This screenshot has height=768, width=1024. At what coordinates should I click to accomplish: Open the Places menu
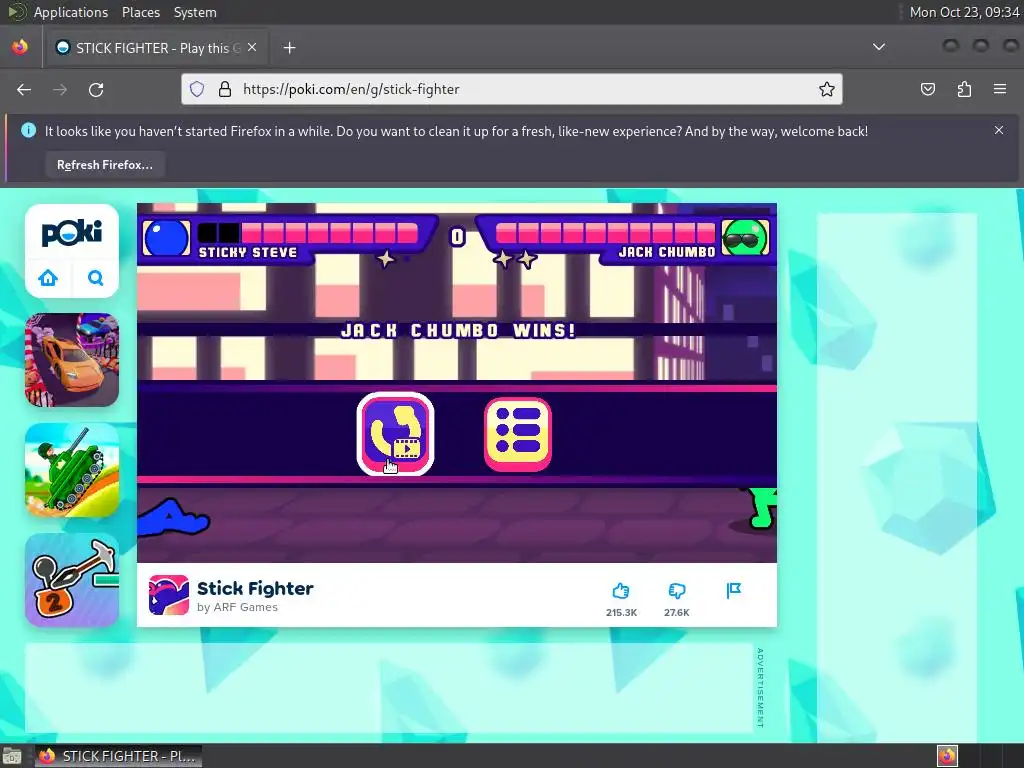coord(140,12)
